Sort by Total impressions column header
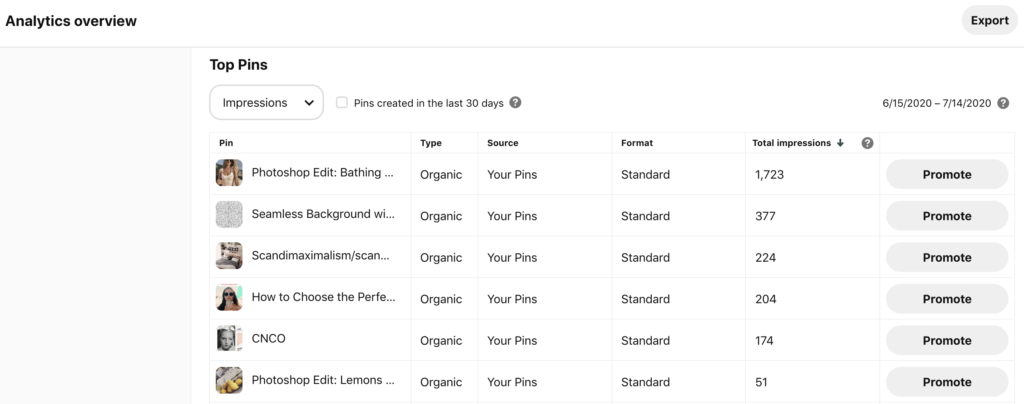Screen dimensions: 1024x404 click(x=791, y=143)
